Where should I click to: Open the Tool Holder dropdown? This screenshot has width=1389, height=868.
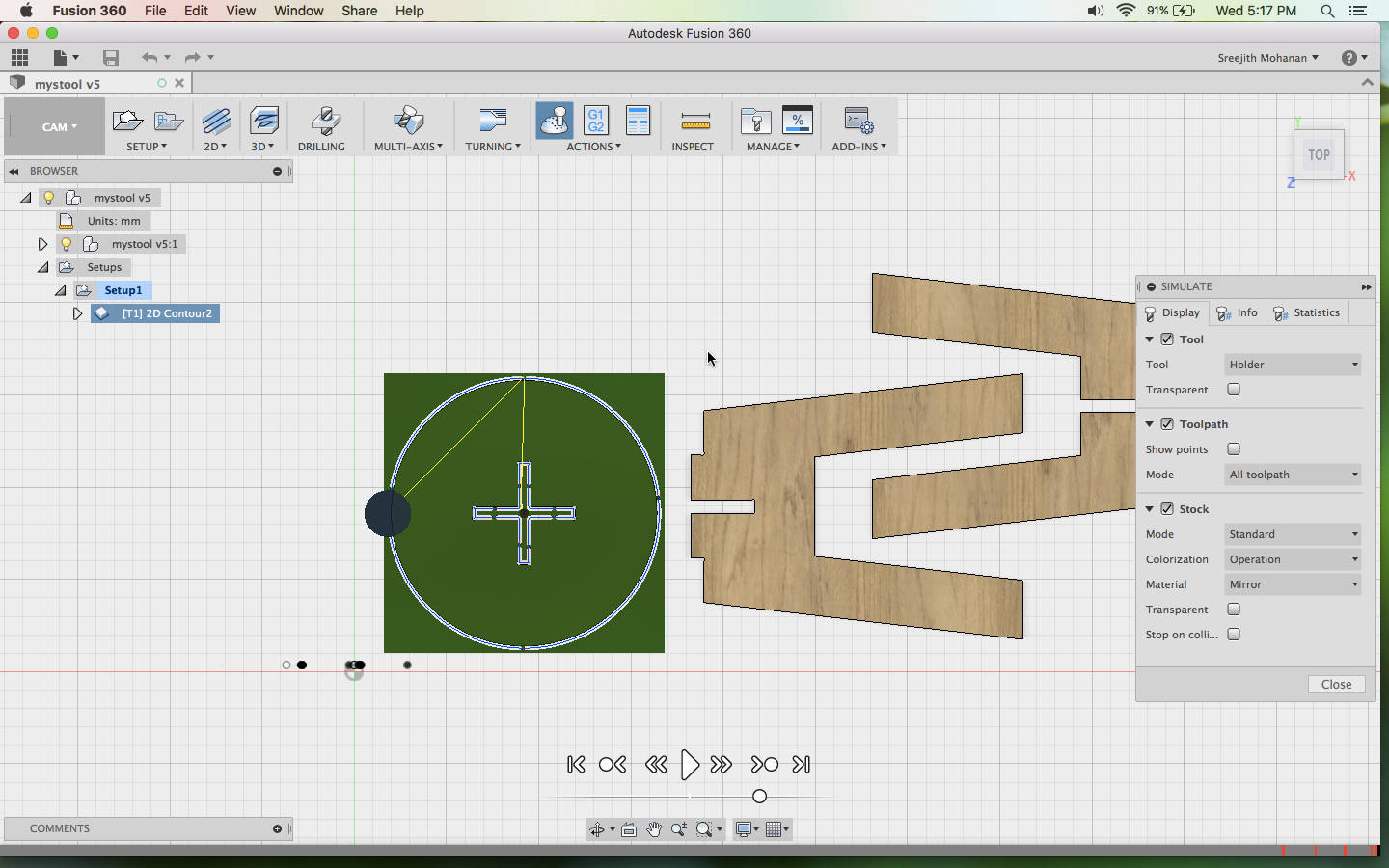click(x=1293, y=365)
